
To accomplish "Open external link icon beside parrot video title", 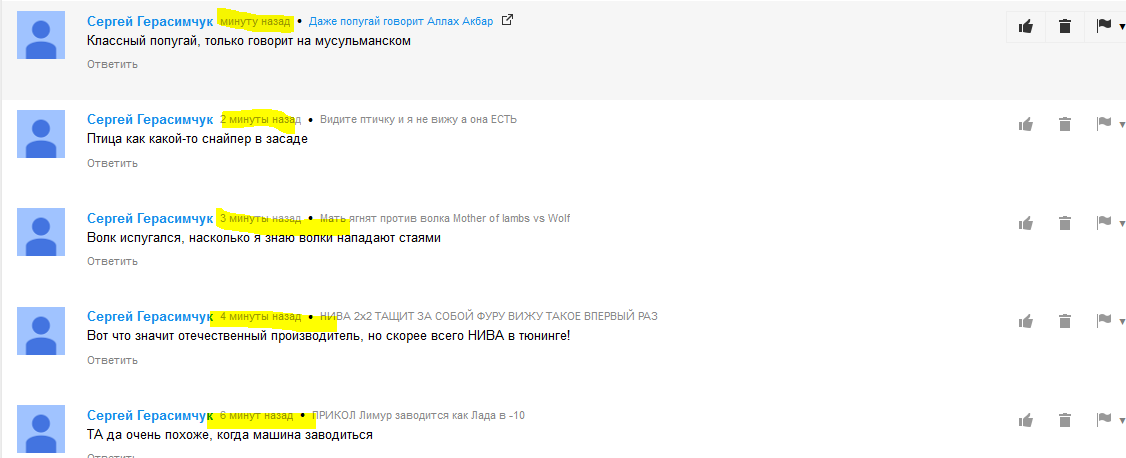I will click(x=507, y=21).
